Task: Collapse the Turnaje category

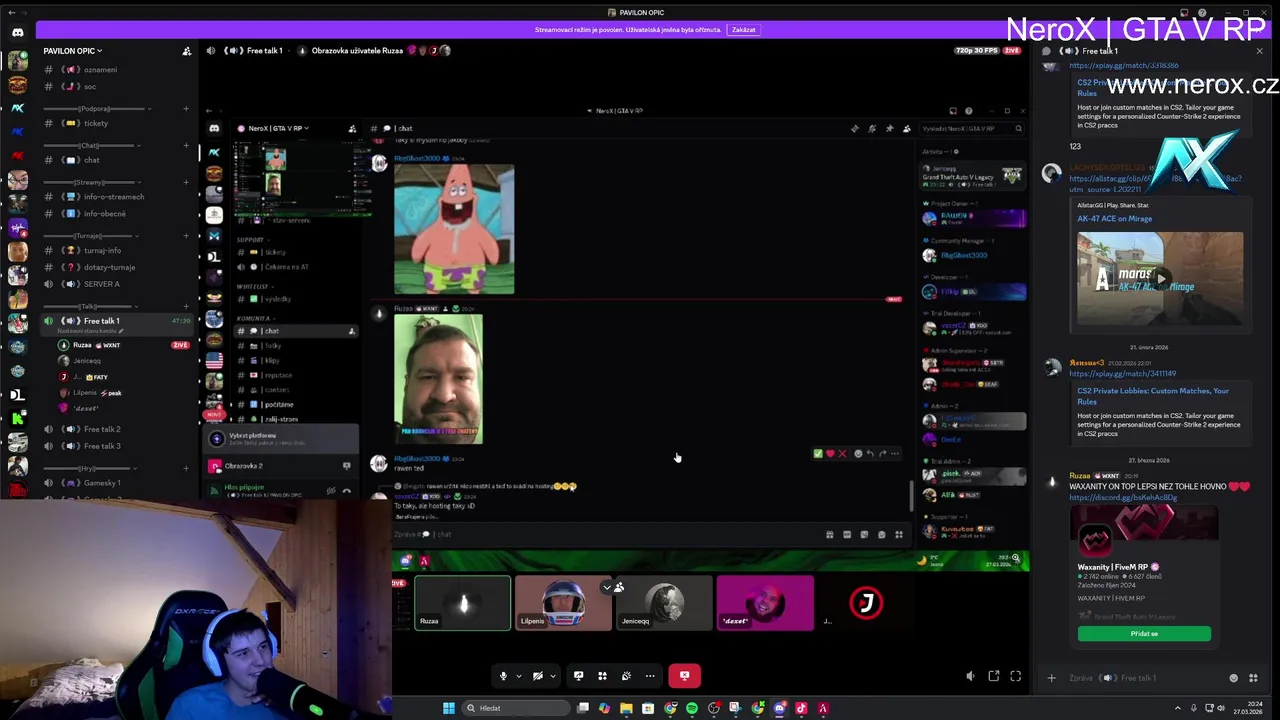Action: (89, 235)
